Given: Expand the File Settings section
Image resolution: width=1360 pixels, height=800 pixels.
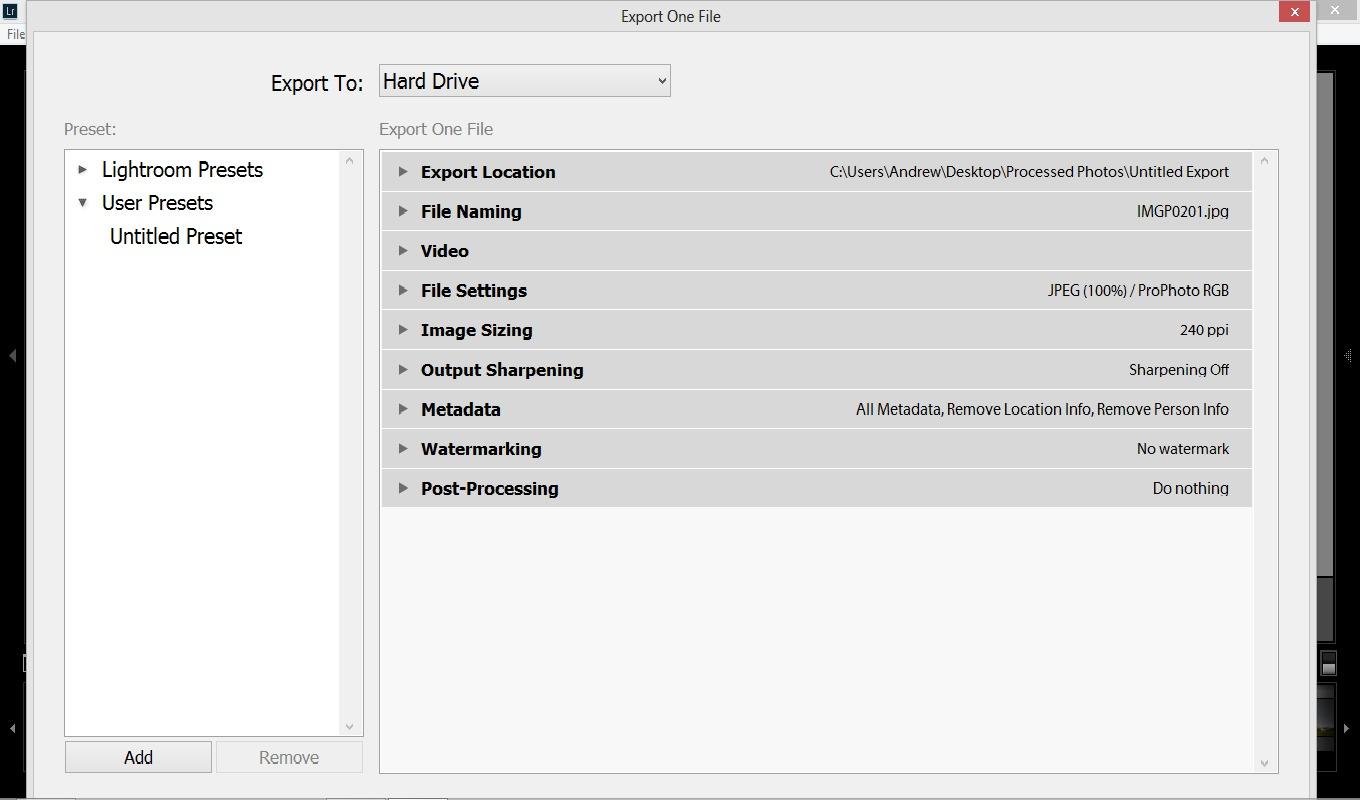Looking at the screenshot, I should (x=403, y=290).
